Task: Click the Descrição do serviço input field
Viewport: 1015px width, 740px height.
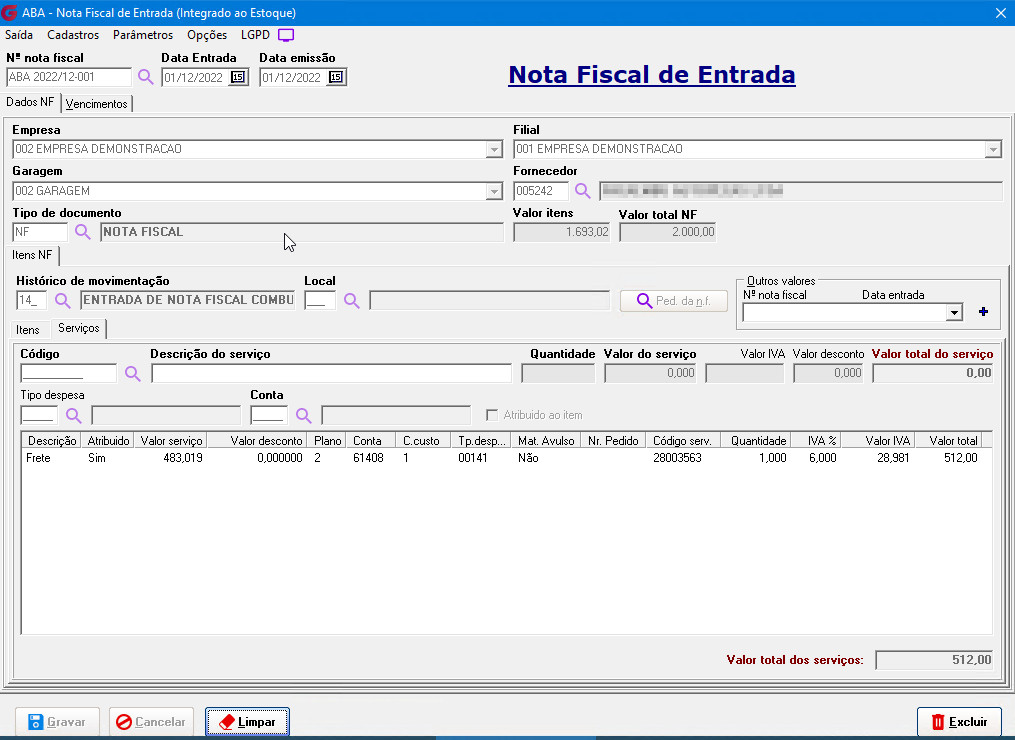Action: click(331, 373)
